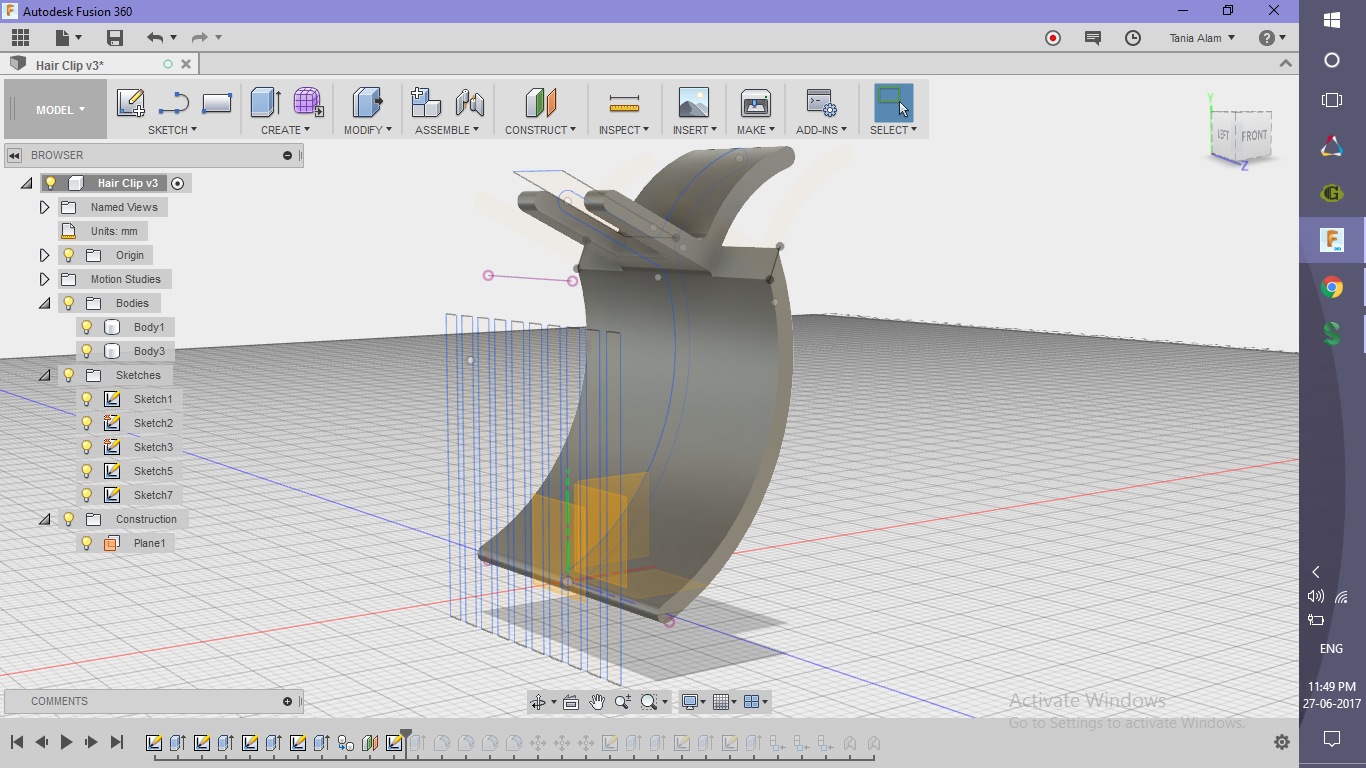Click the Look At icon
This screenshot has height=768, width=1366.
pyautogui.click(x=571, y=702)
